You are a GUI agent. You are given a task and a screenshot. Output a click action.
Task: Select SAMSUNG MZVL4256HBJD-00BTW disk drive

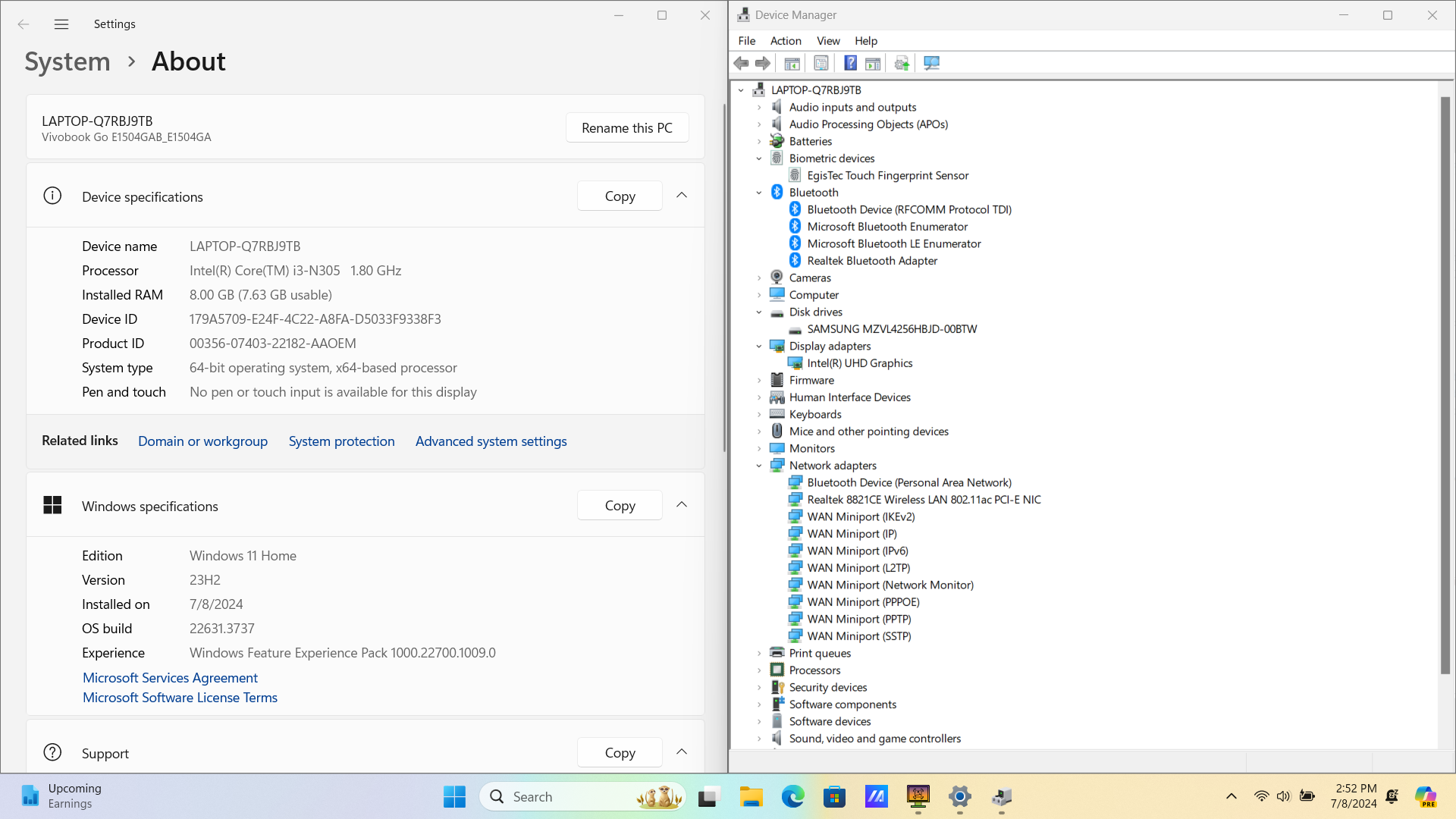tap(892, 329)
